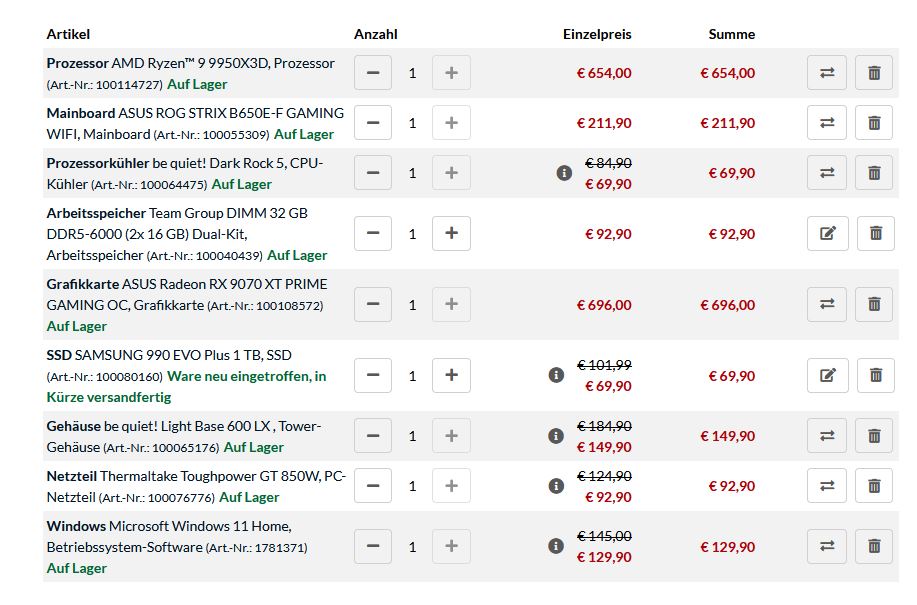
Task: Swap the Thermaltake Toughpower GT 850W unit
Action: tap(826, 485)
